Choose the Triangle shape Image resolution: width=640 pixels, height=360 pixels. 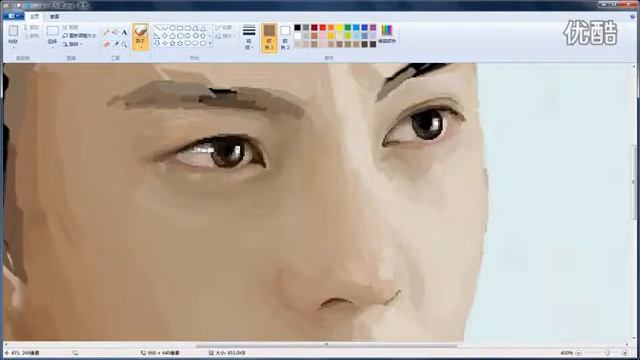(203, 28)
